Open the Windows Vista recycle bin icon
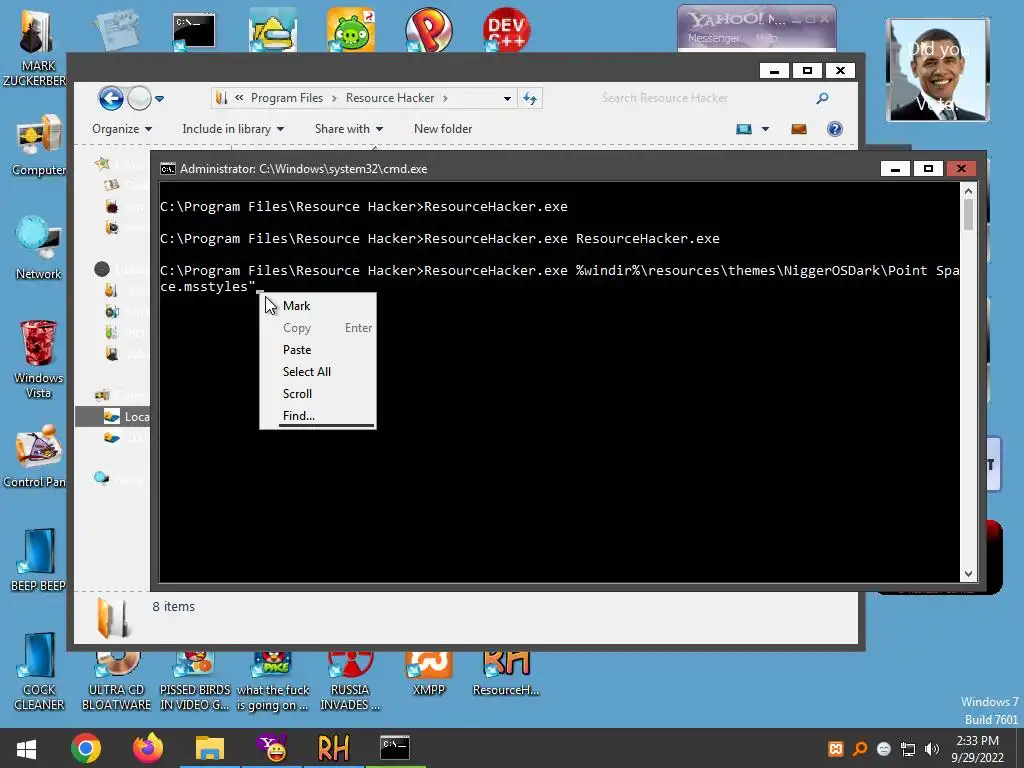 coord(38,359)
